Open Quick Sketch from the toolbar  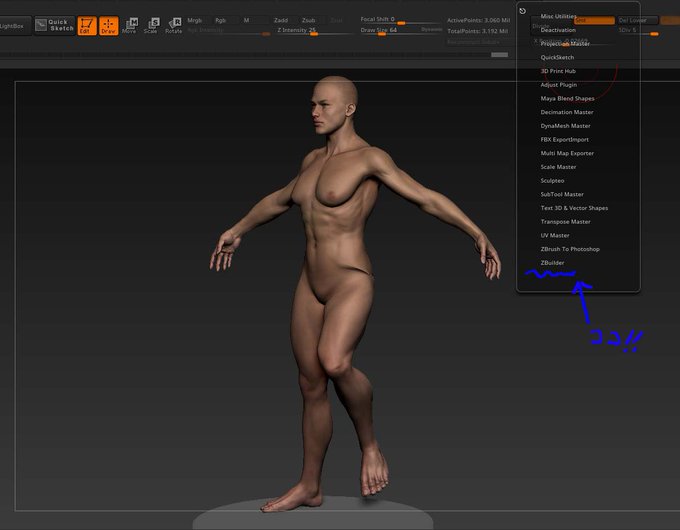pos(55,25)
